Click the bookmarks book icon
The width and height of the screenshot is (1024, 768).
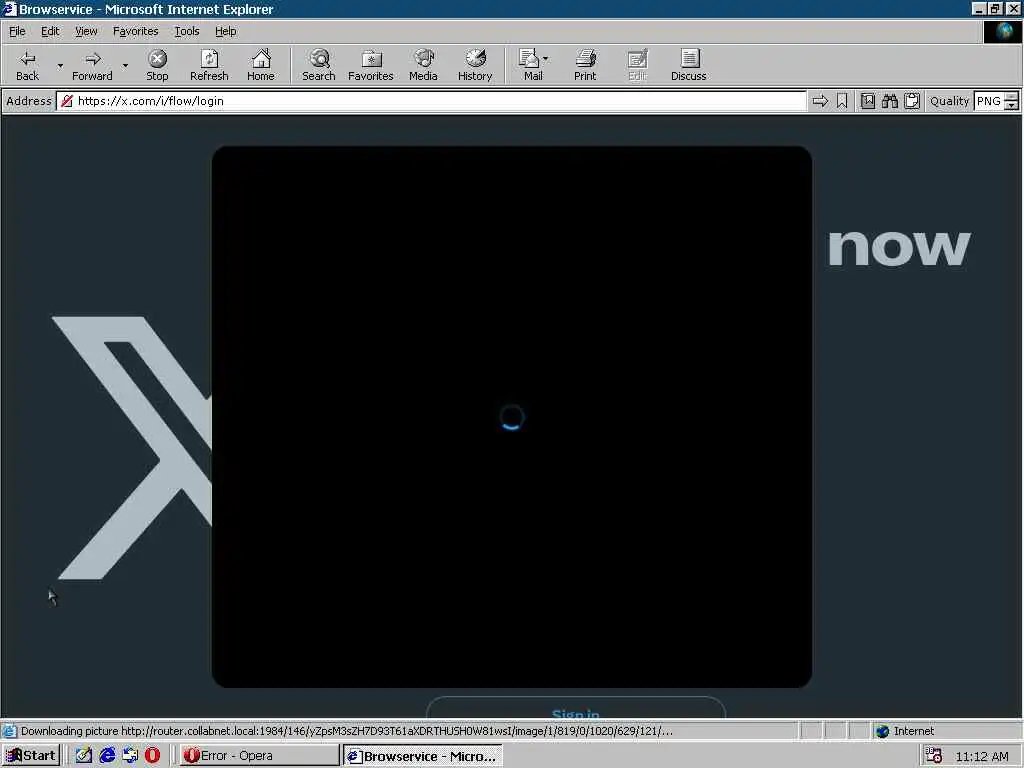867,101
